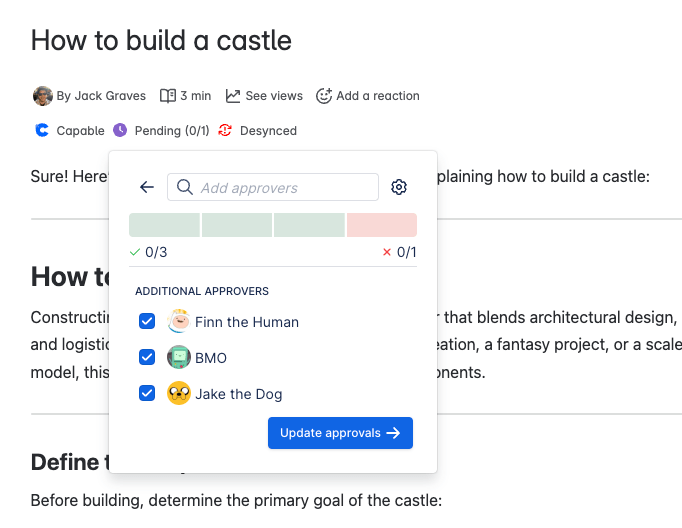Open the Capable status label
Screen dimensions: 682x528
pos(80,130)
